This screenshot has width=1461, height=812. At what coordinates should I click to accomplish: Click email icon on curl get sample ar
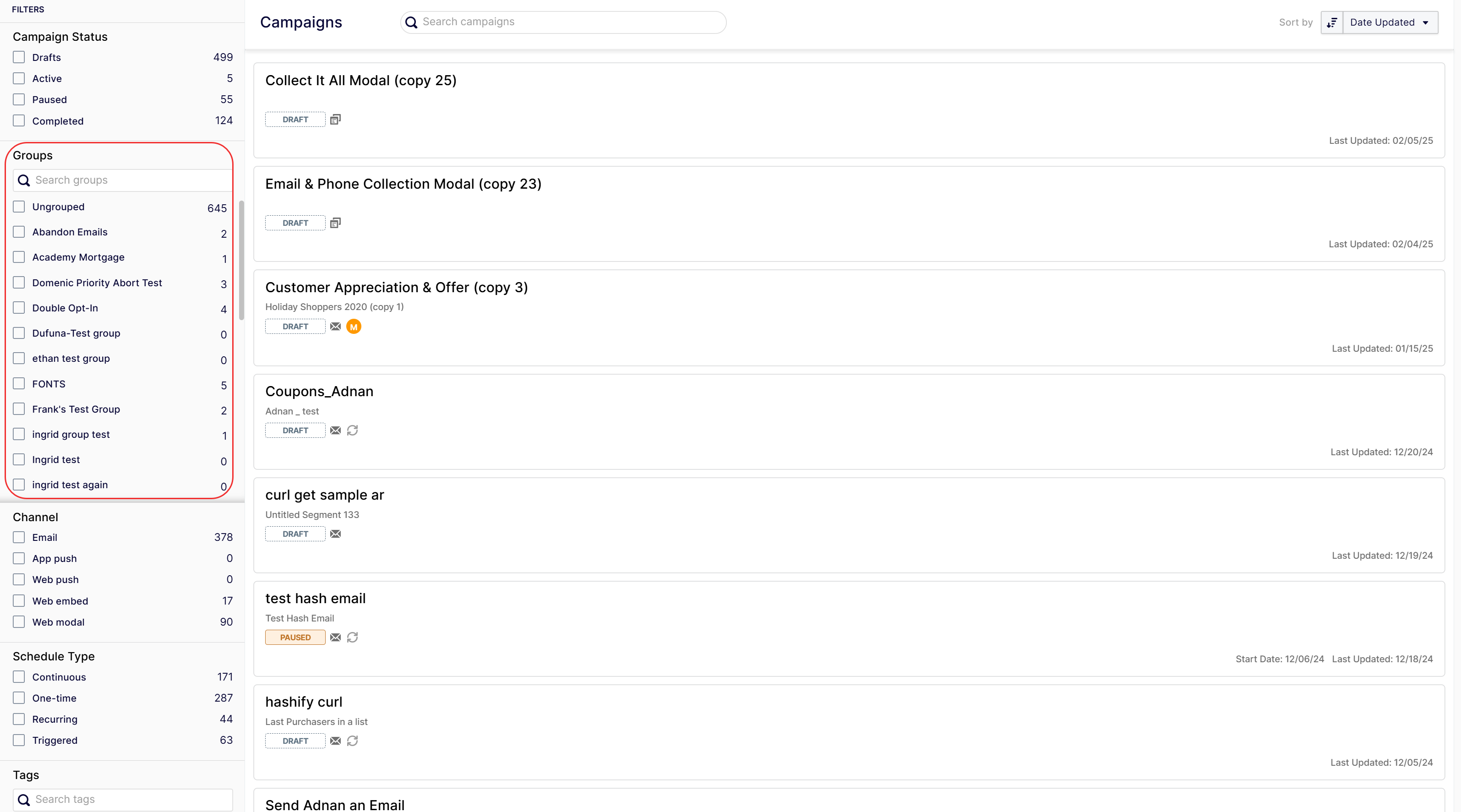tap(335, 534)
